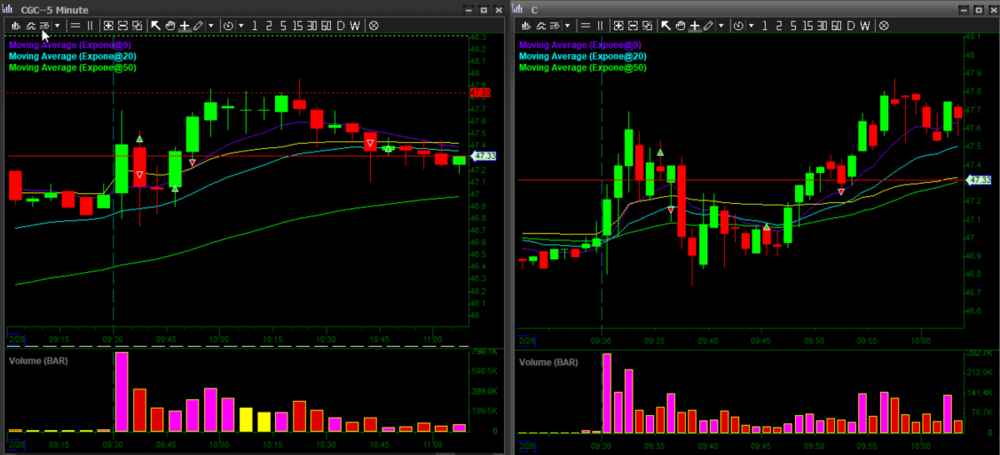1000x455 pixels.
Task: Switch C chart to Daily (D) timeframe
Action: [x=851, y=24]
